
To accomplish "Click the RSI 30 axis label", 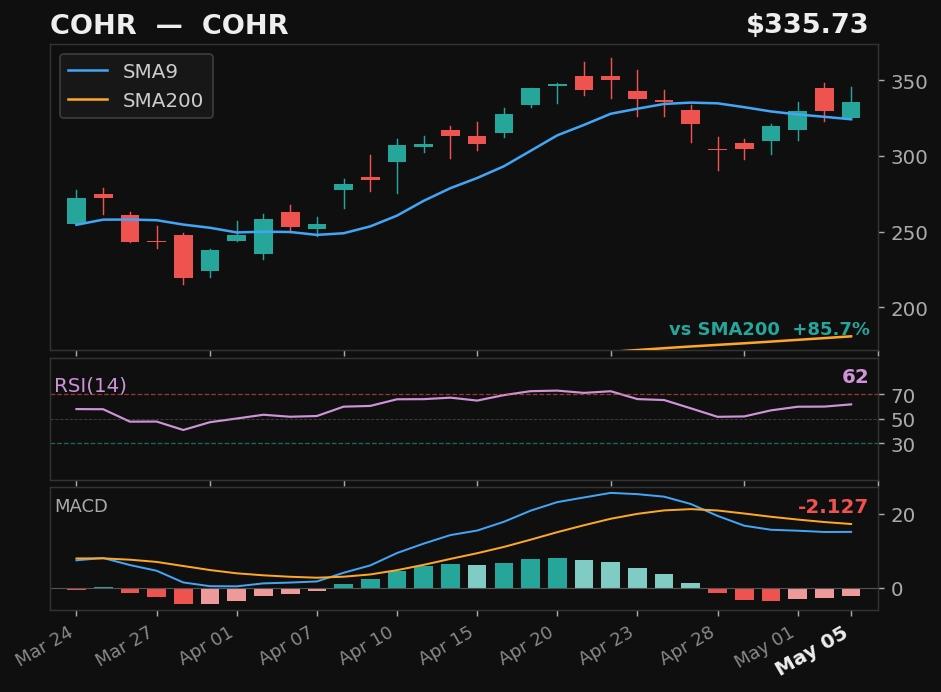I will (903, 445).
